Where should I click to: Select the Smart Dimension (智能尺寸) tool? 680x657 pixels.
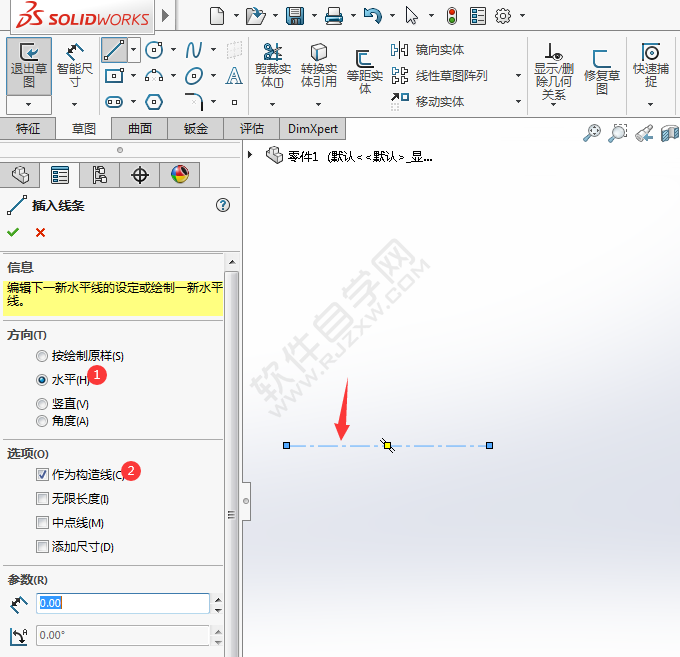[75, 65]
